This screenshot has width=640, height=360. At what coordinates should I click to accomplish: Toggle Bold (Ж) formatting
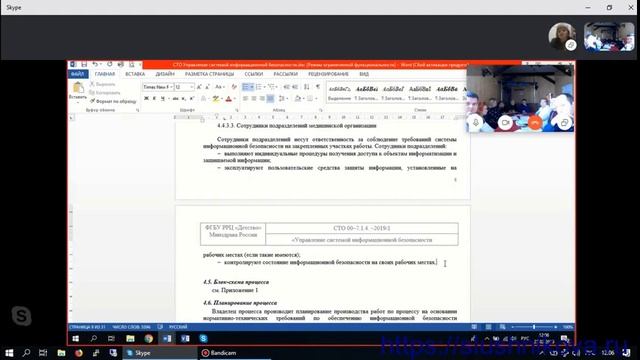pyautogui.click(x=146, y=98)
